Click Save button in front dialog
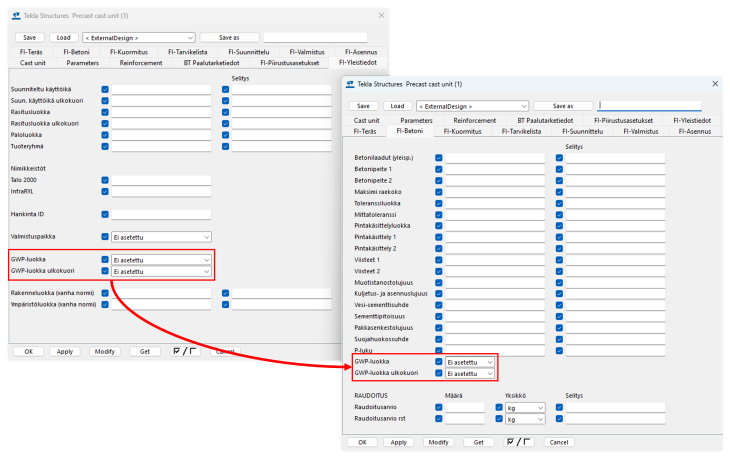Viewport: 730px width, 458px height. tap(363, 106)
